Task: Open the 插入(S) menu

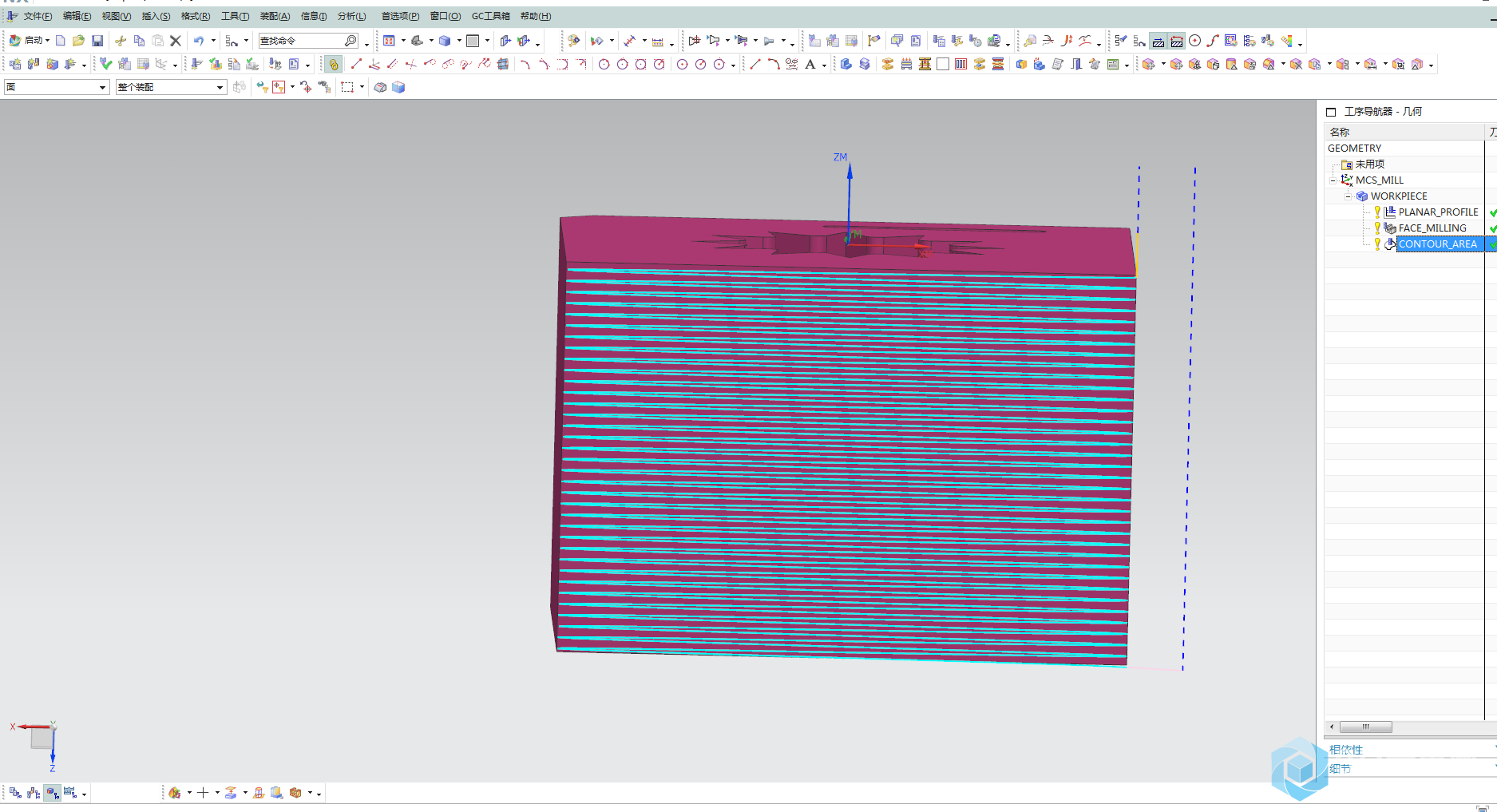Action: [x=156, y=16]
